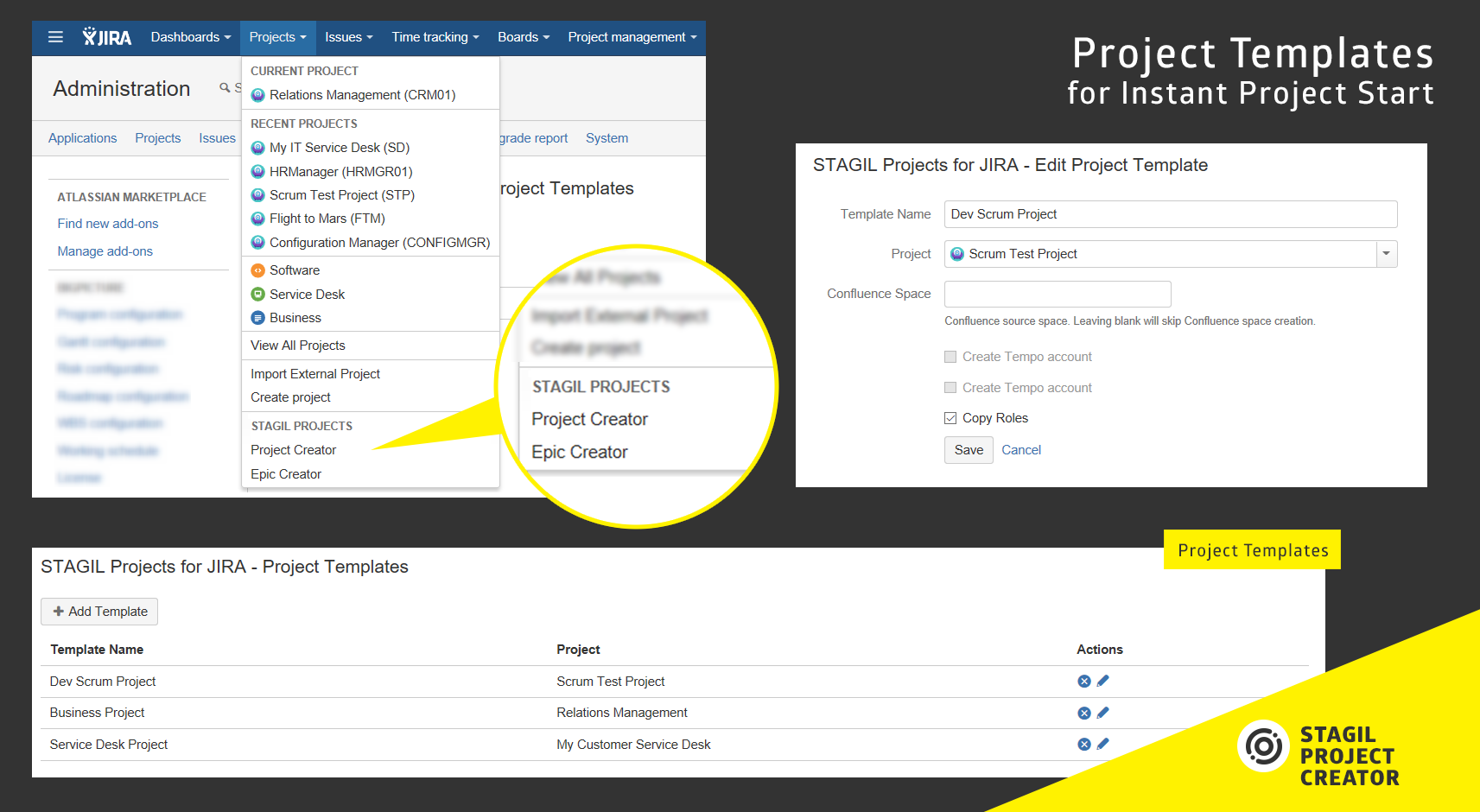
Task: Click the orange Software project type icon
Action: point(257,270)
